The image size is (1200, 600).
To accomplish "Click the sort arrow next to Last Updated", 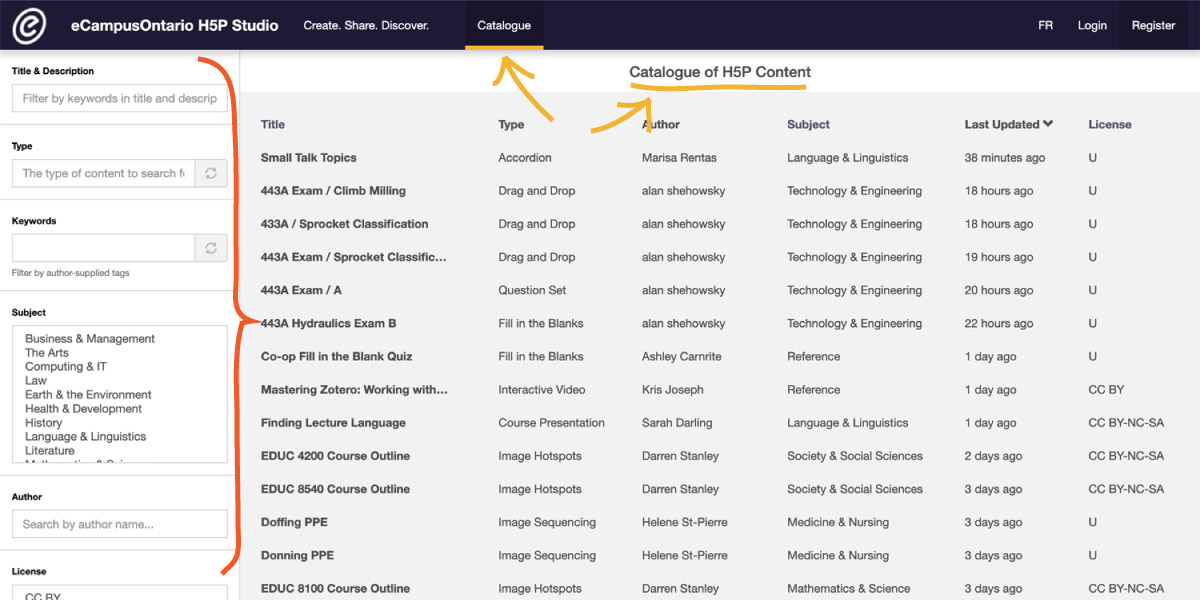I will click(x=1048, y=125).
